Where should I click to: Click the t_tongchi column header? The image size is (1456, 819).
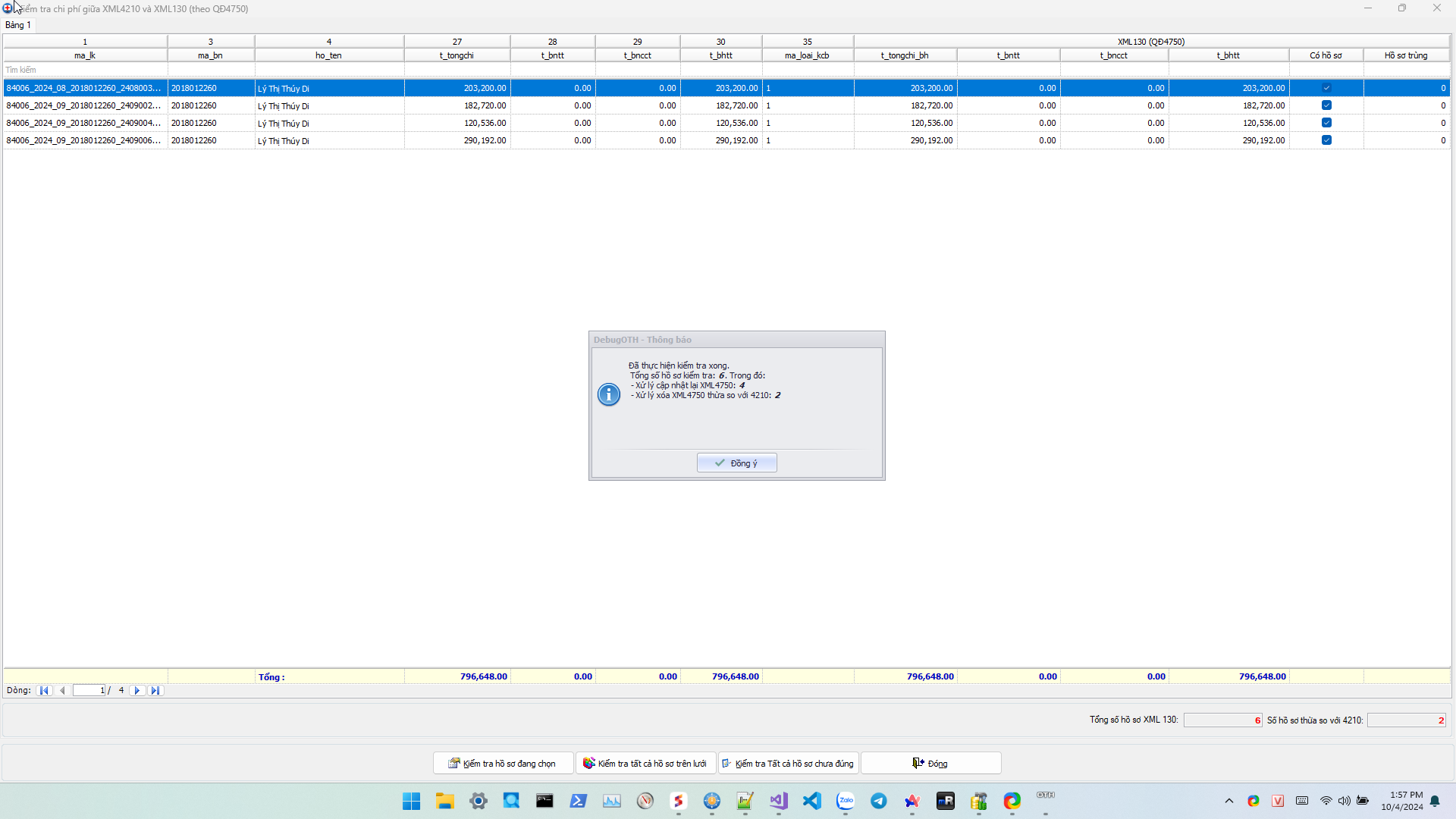click(x=457, y=55)
